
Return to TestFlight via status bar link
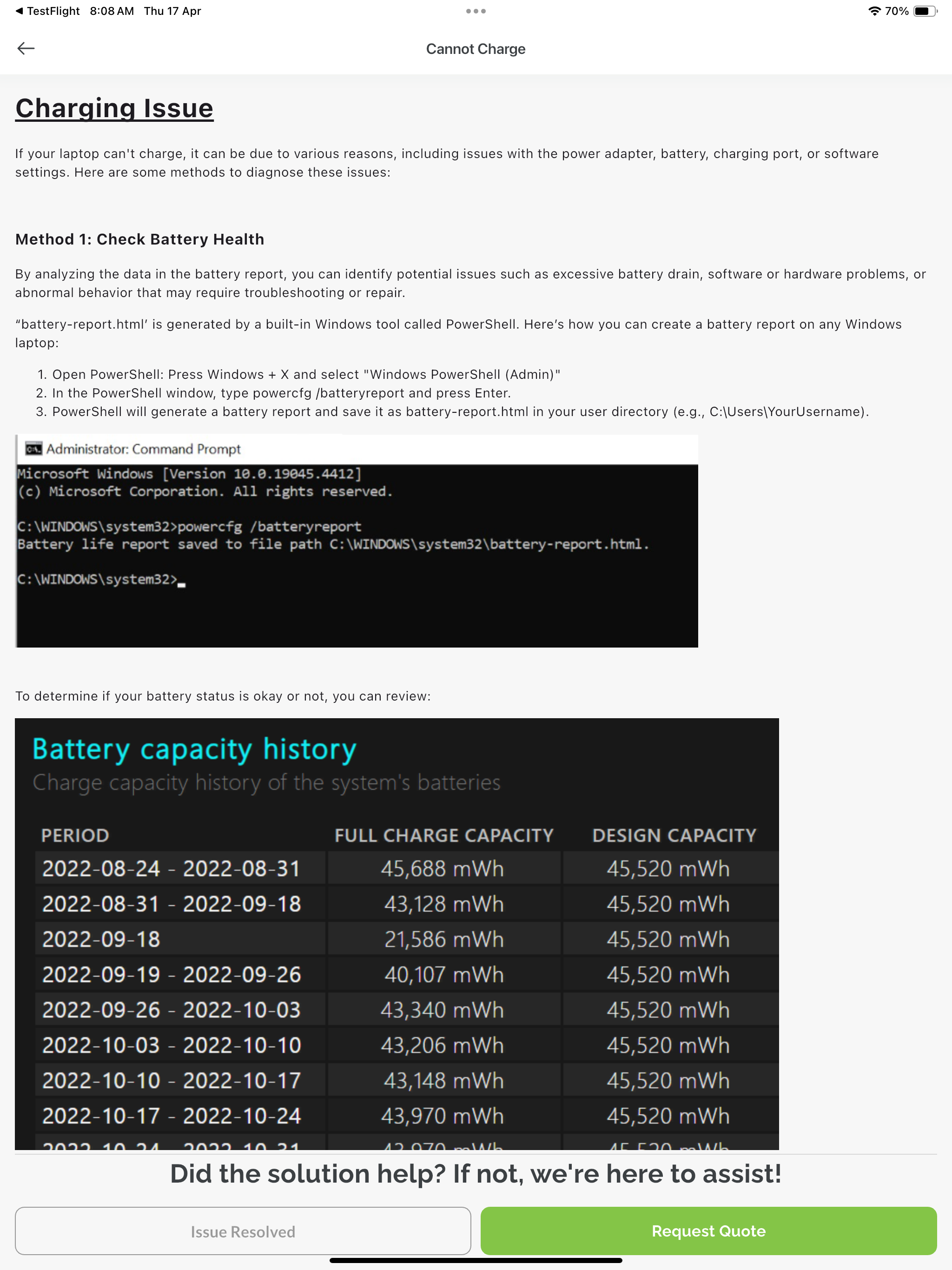[48, 11]
